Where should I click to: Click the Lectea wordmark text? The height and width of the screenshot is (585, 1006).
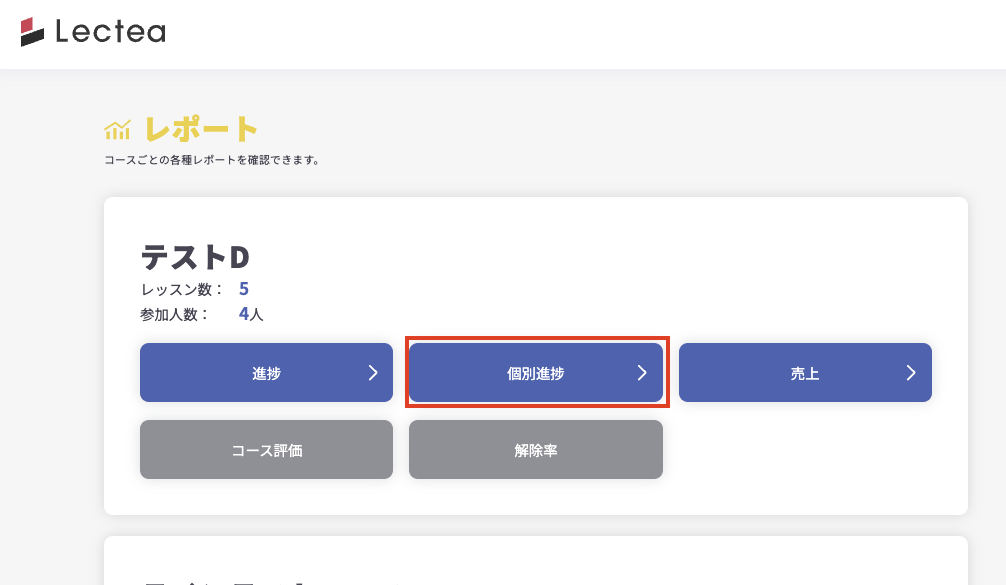point(110,33)
